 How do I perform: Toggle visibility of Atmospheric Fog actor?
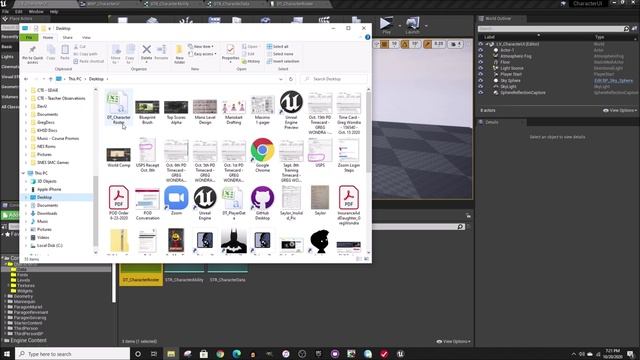pos(481,56)
